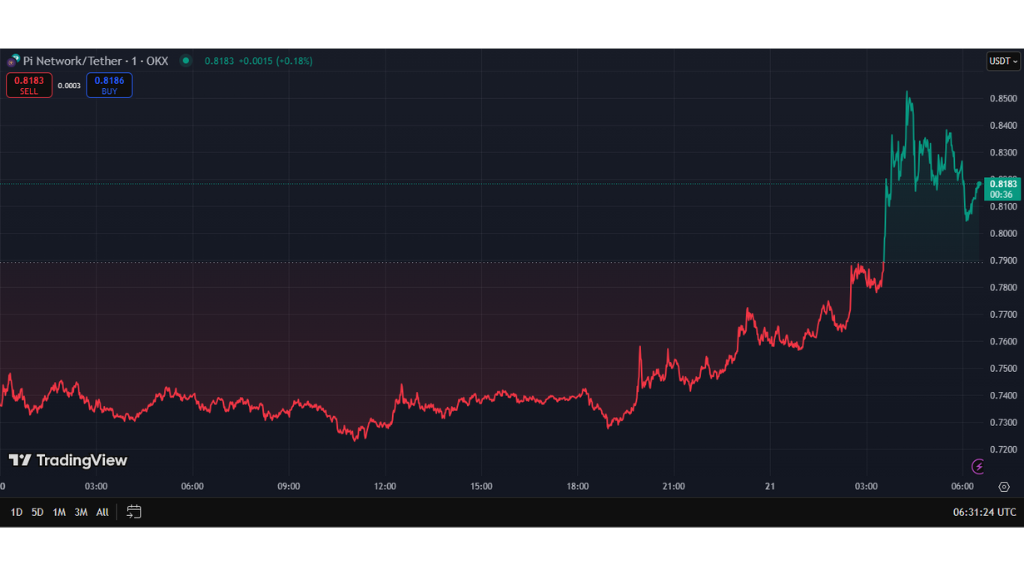Click the 0.7900 price axis label
1024x576 pixels.
point(1003,261)
